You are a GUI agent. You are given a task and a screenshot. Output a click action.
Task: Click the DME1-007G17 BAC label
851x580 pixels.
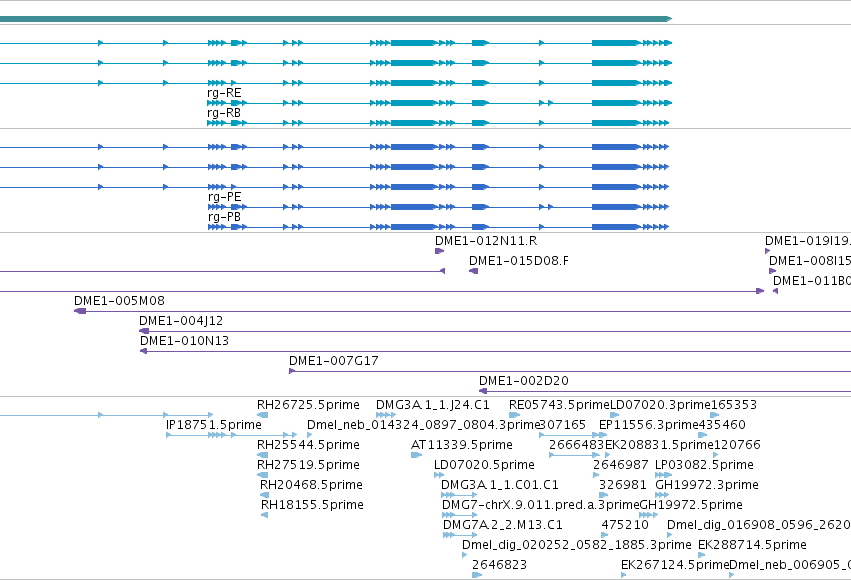(334, 361)
